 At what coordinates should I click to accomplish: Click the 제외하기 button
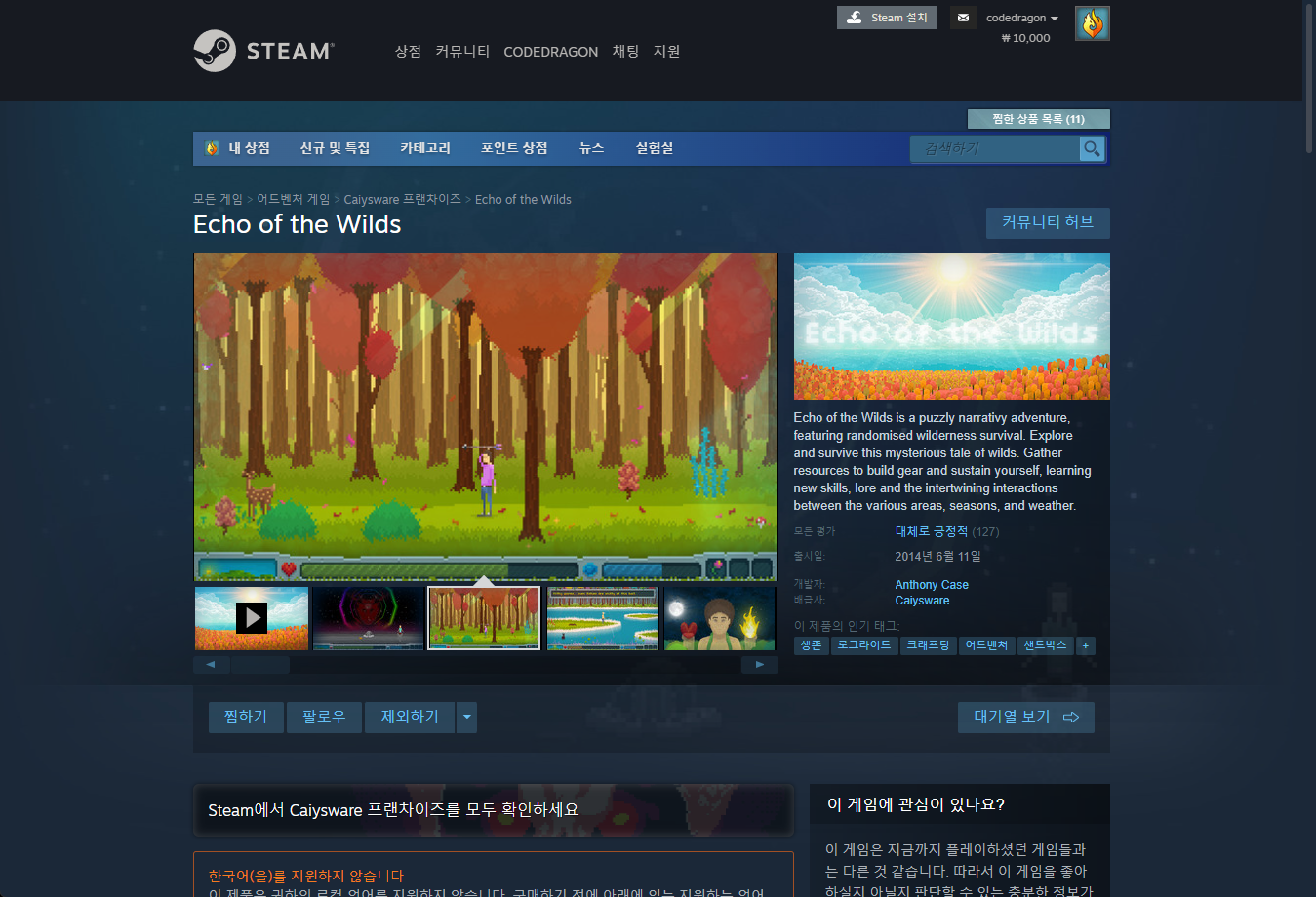[x=410, y=718]
